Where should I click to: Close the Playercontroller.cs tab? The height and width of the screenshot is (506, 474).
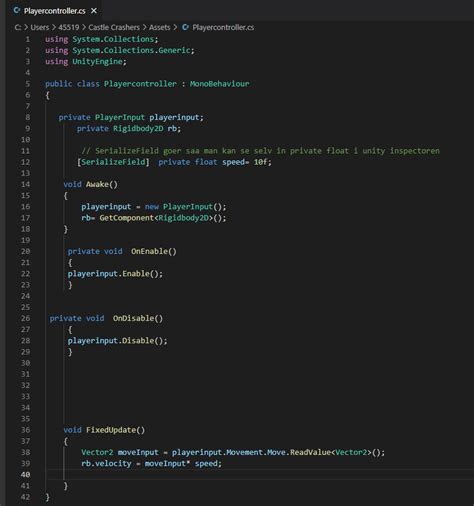[x=94, y=11]
